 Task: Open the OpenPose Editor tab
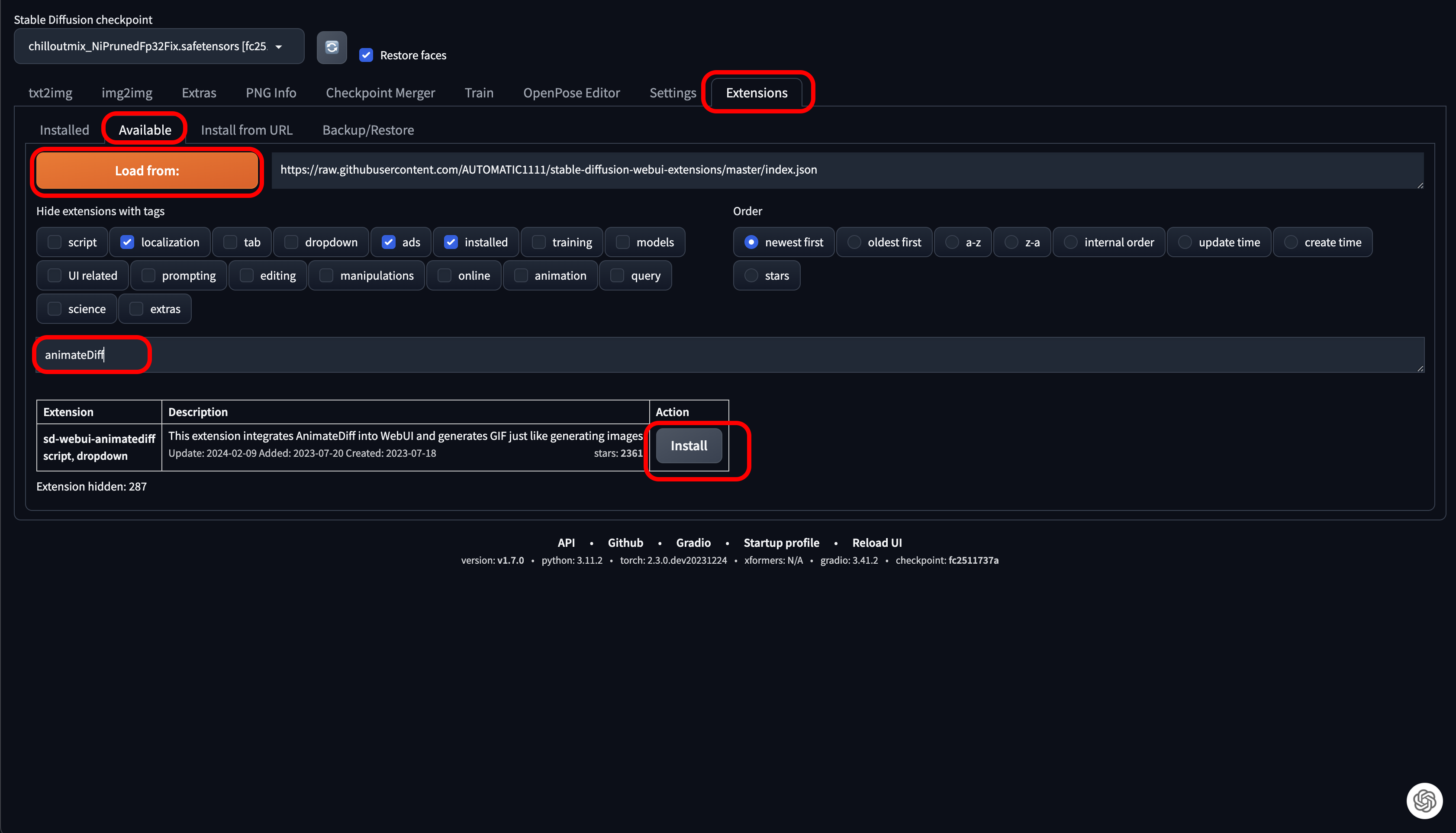pyautogui.click(x=571, y=93)
